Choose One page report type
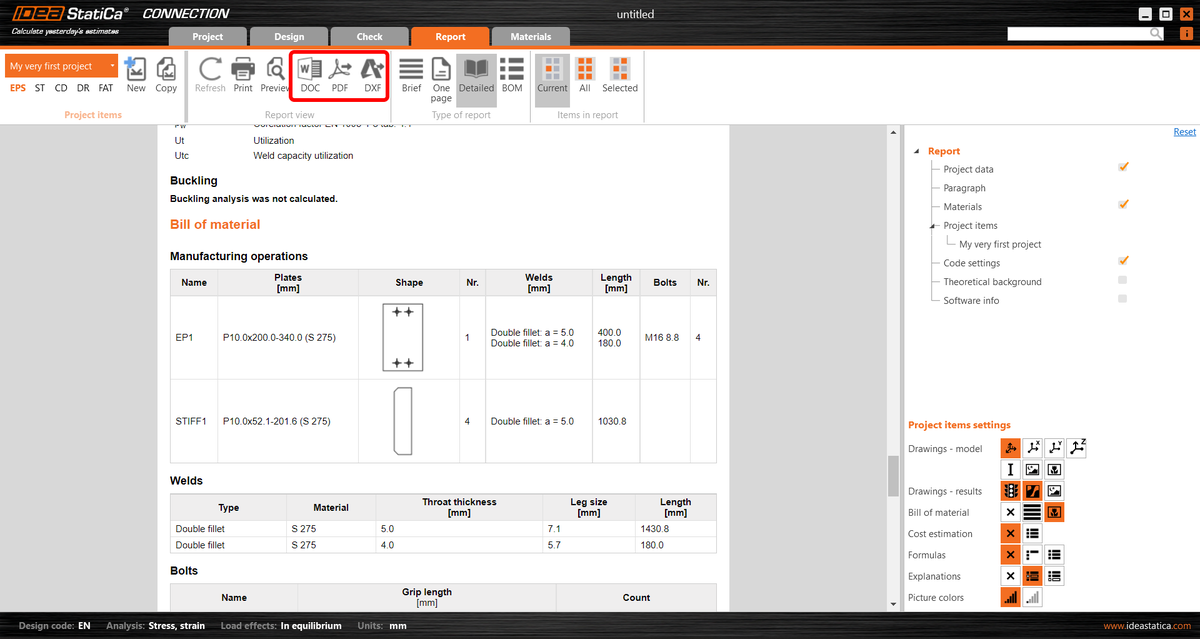 coord(441,74)
